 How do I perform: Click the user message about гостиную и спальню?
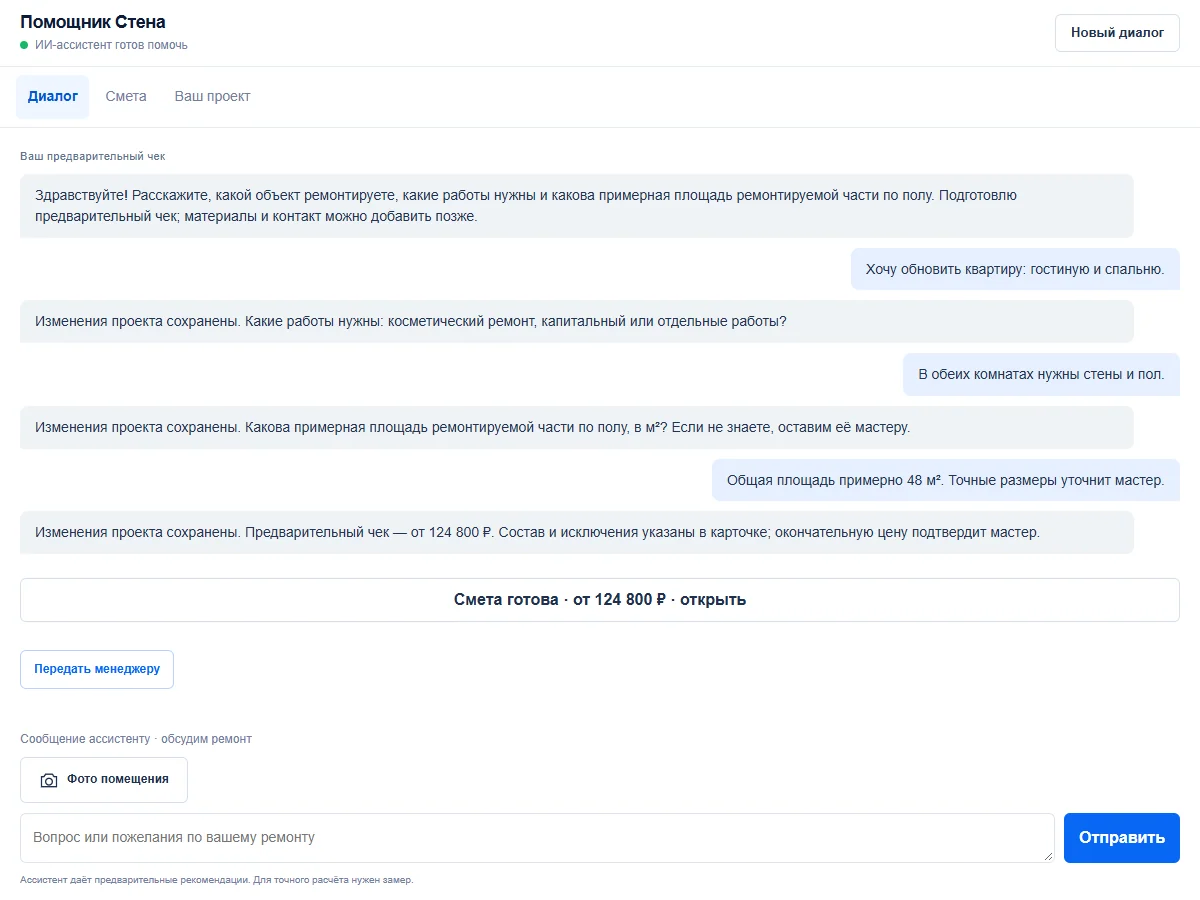pos(1015,269)
